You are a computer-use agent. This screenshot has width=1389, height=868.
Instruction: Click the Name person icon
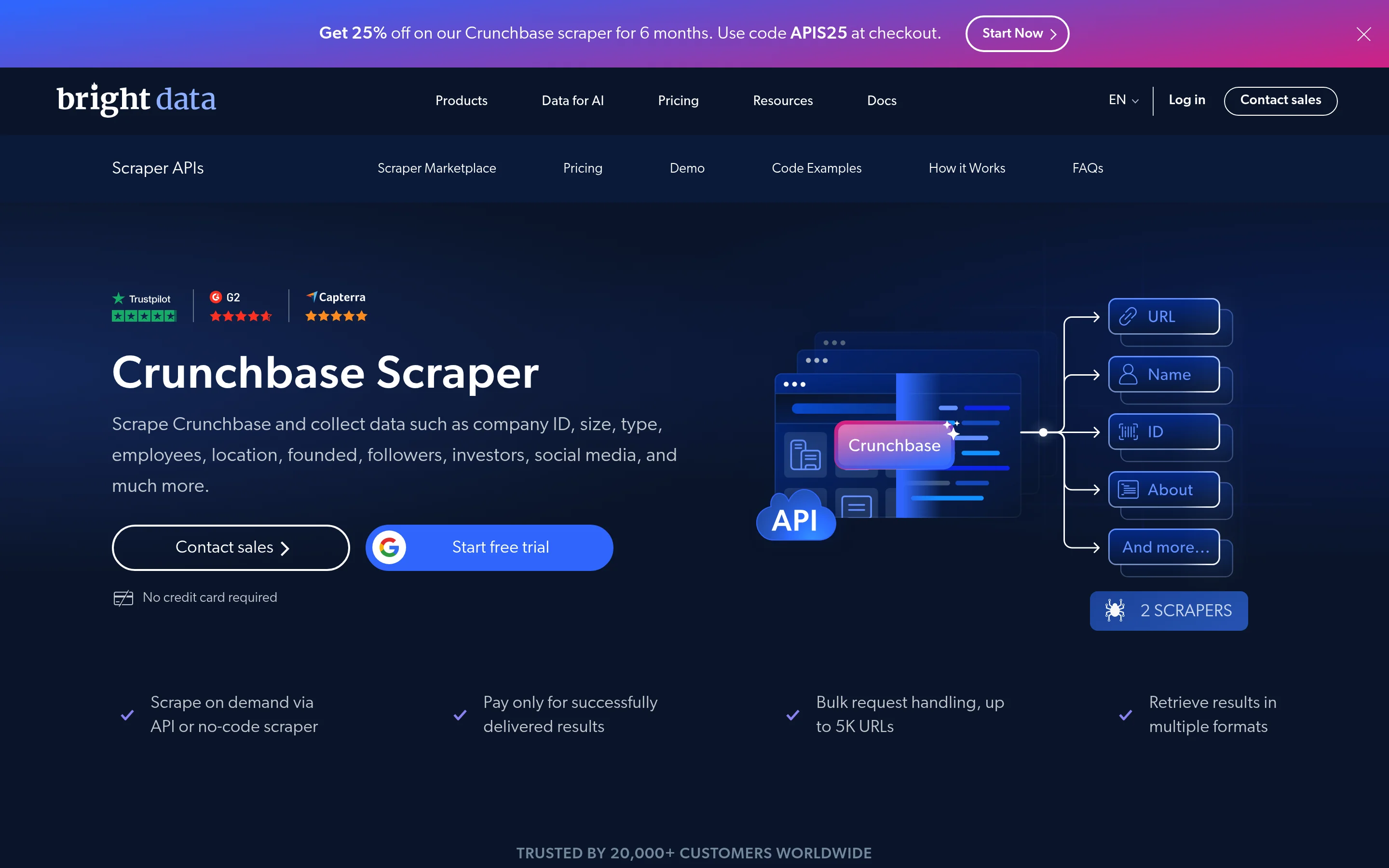point(1127,374)
